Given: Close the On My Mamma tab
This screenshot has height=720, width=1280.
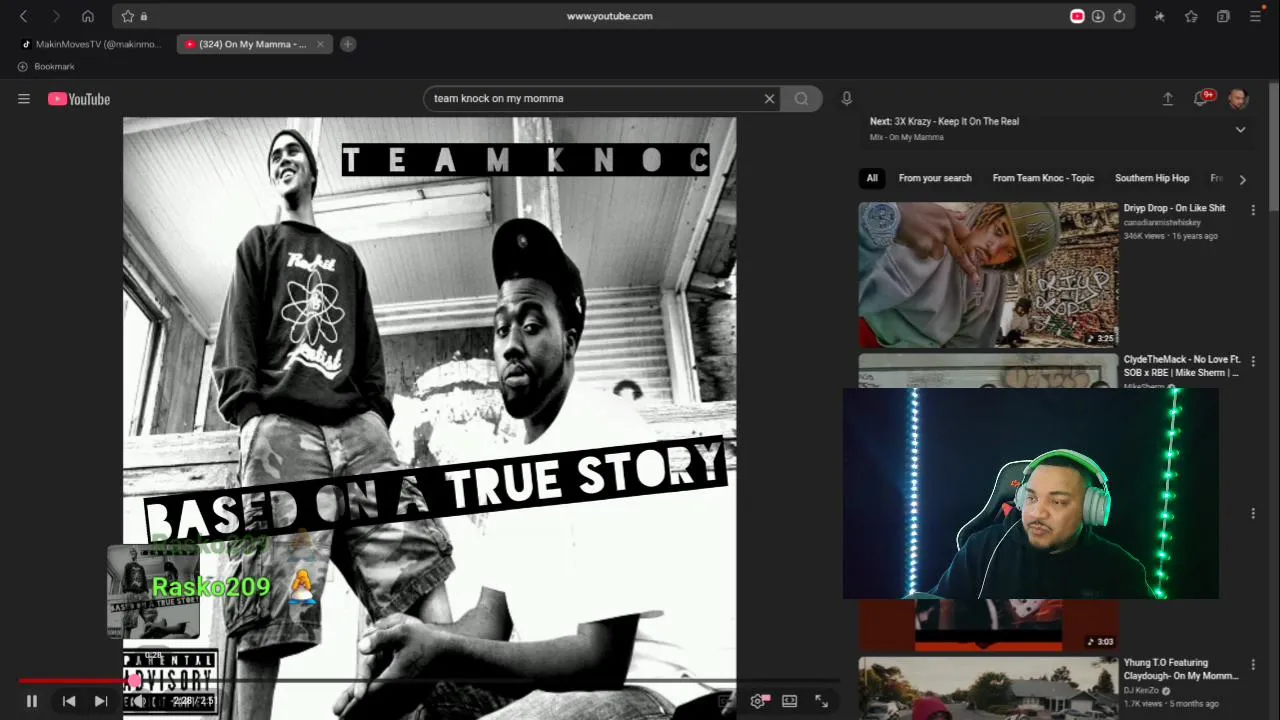Looking at the screenshot, I should tap(320, 44).
